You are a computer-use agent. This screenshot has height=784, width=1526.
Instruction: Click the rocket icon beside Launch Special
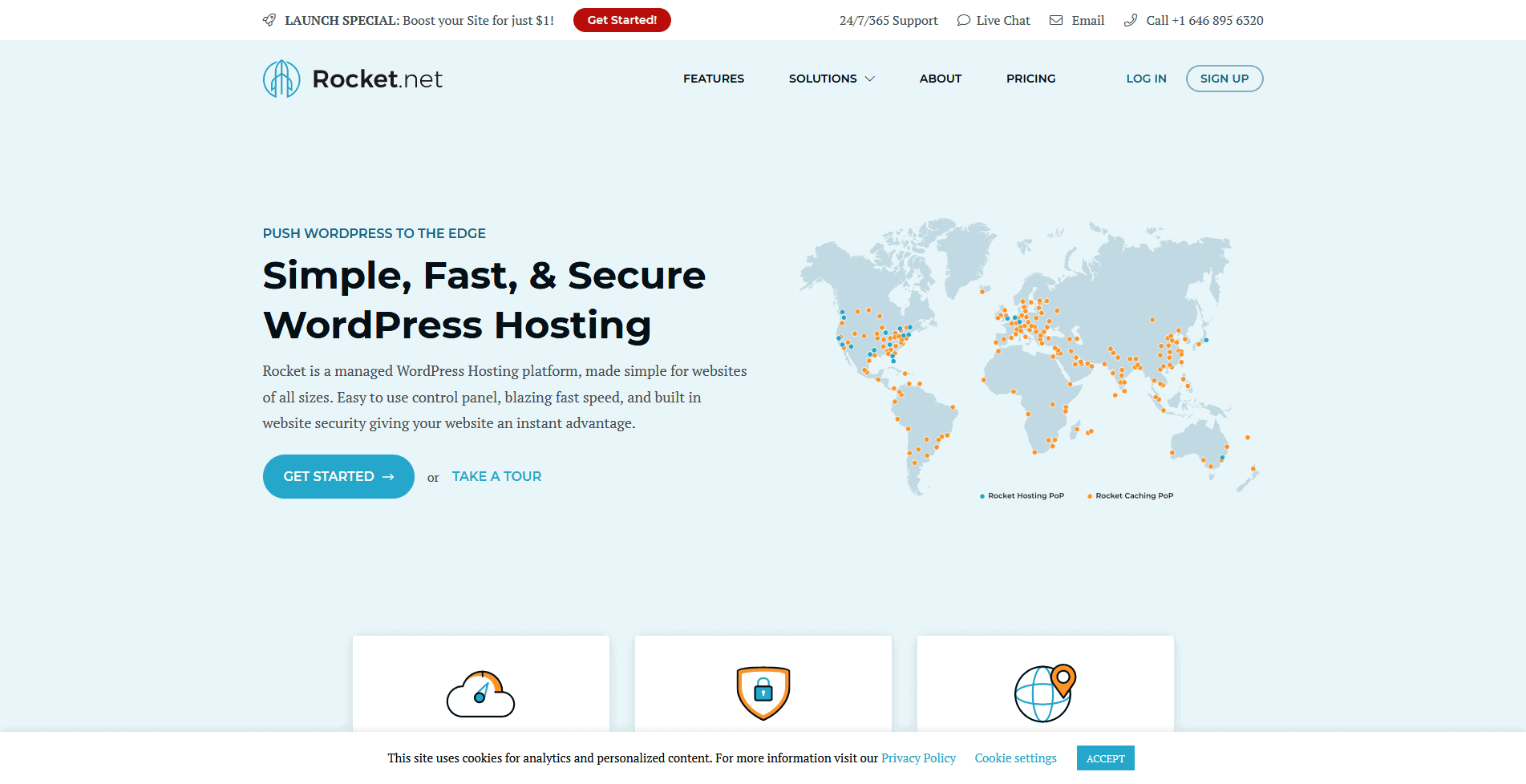point(269,20)
